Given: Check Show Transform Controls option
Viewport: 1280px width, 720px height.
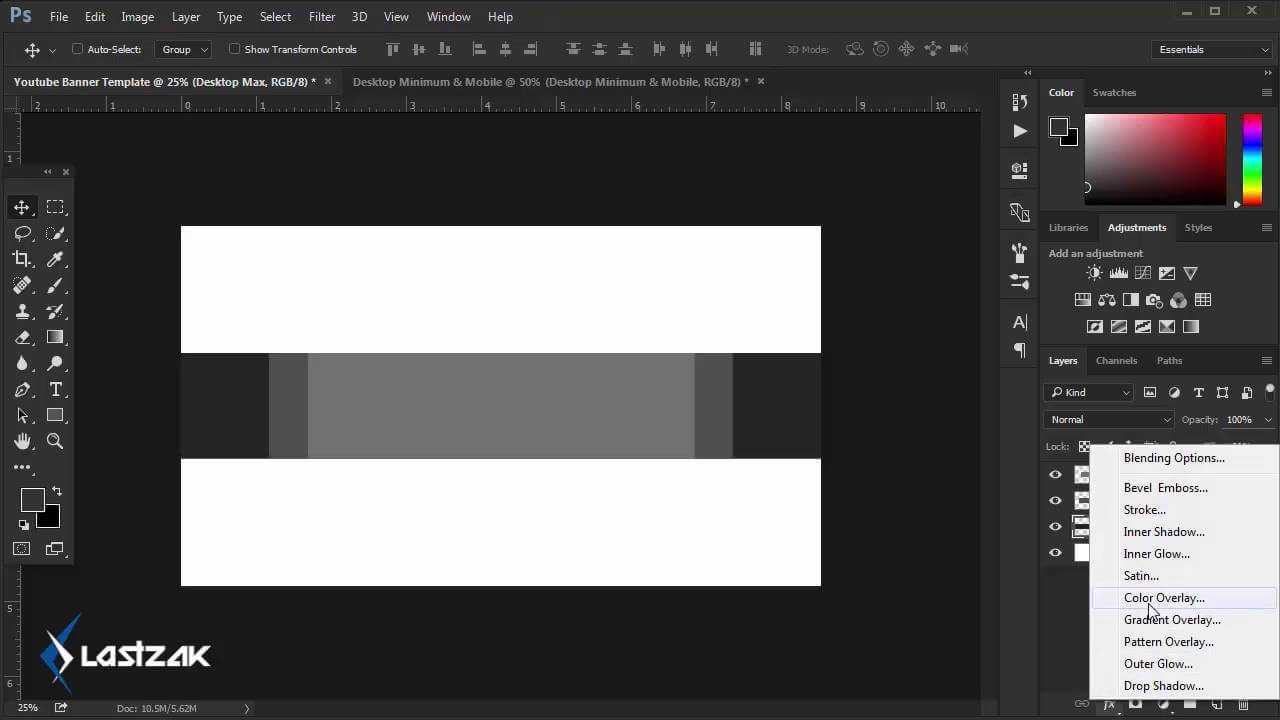Looking at the screenshot, I should pos(235,49).
